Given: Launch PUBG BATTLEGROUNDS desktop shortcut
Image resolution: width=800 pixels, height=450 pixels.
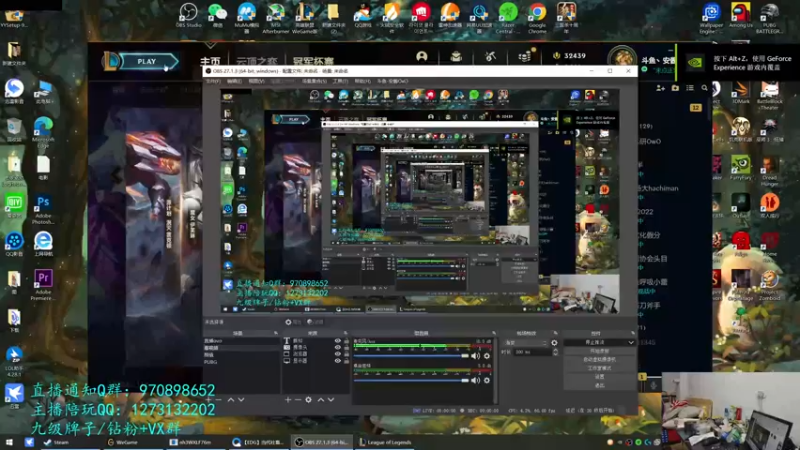Looking at the screenshot, I should click(769, 17).
